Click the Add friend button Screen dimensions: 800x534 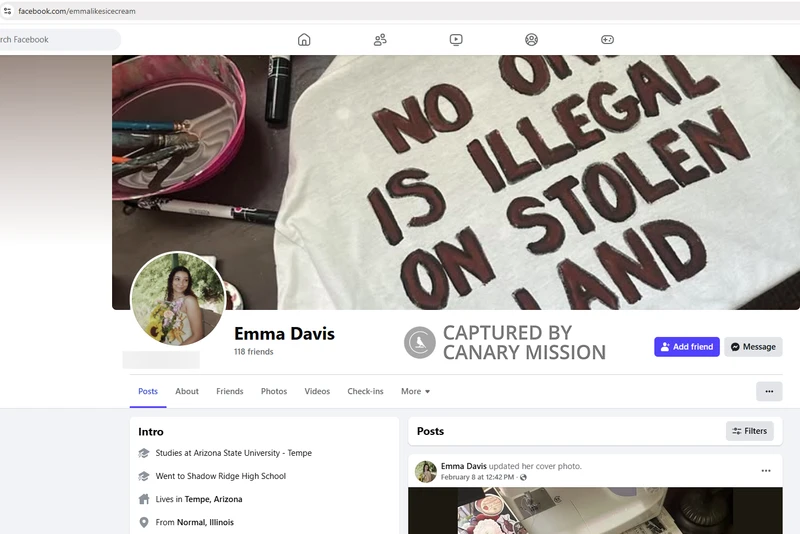coord(687,347)
